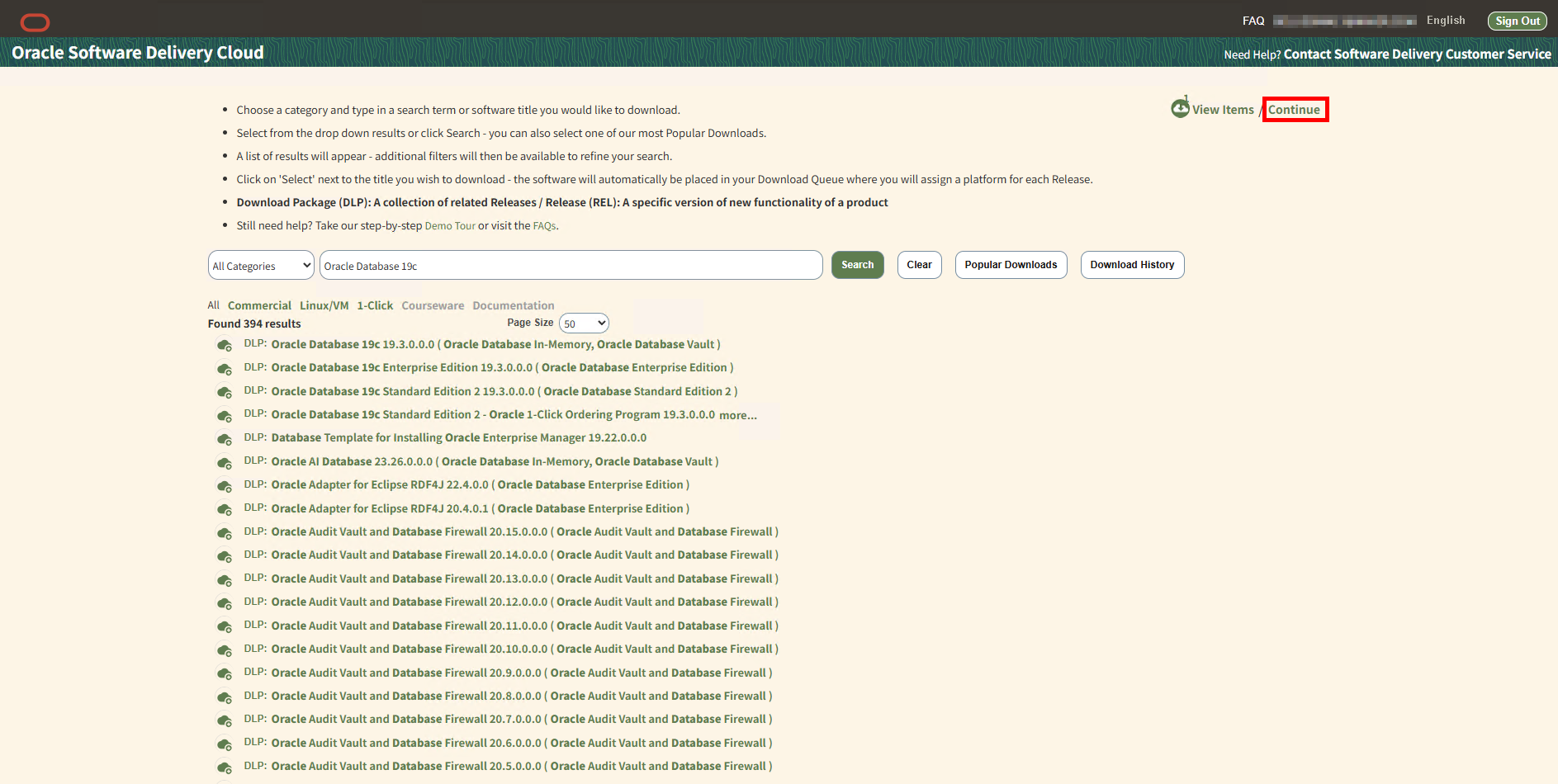Image resolution: width=1558 pixels, height=784 pixels.
Task: Click the Continue link
Action: tap(1294, 110)
